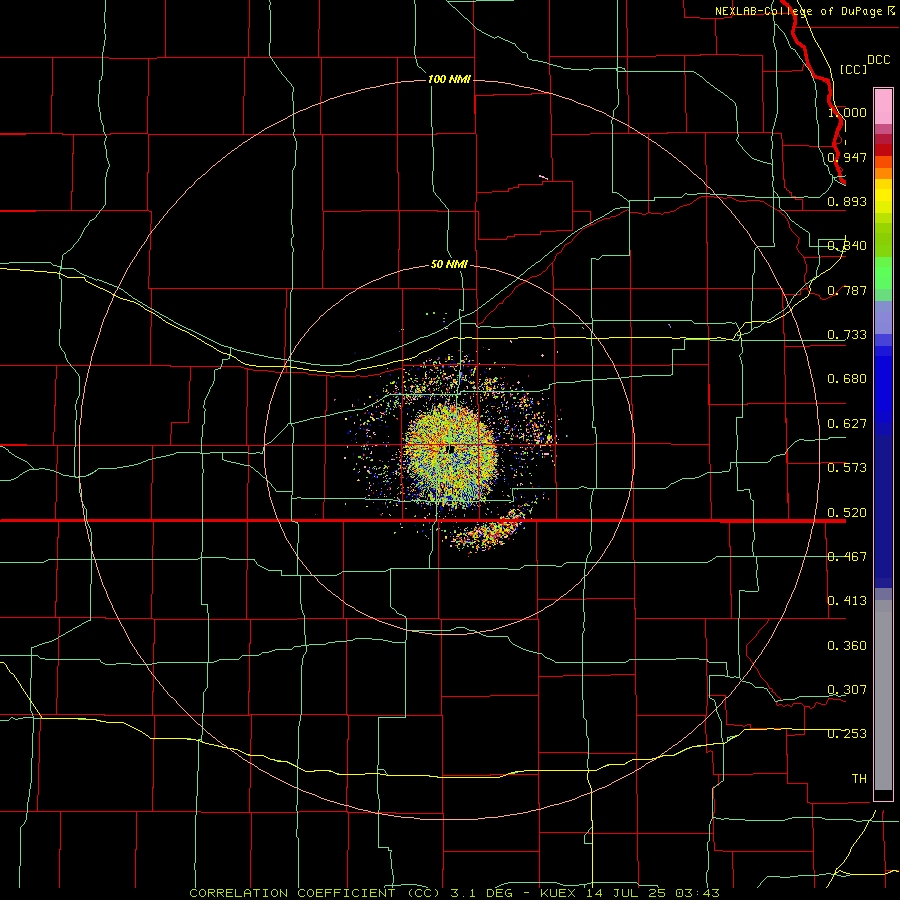
Task: Select the 0.787 color scale value
Action: [847, 290]
